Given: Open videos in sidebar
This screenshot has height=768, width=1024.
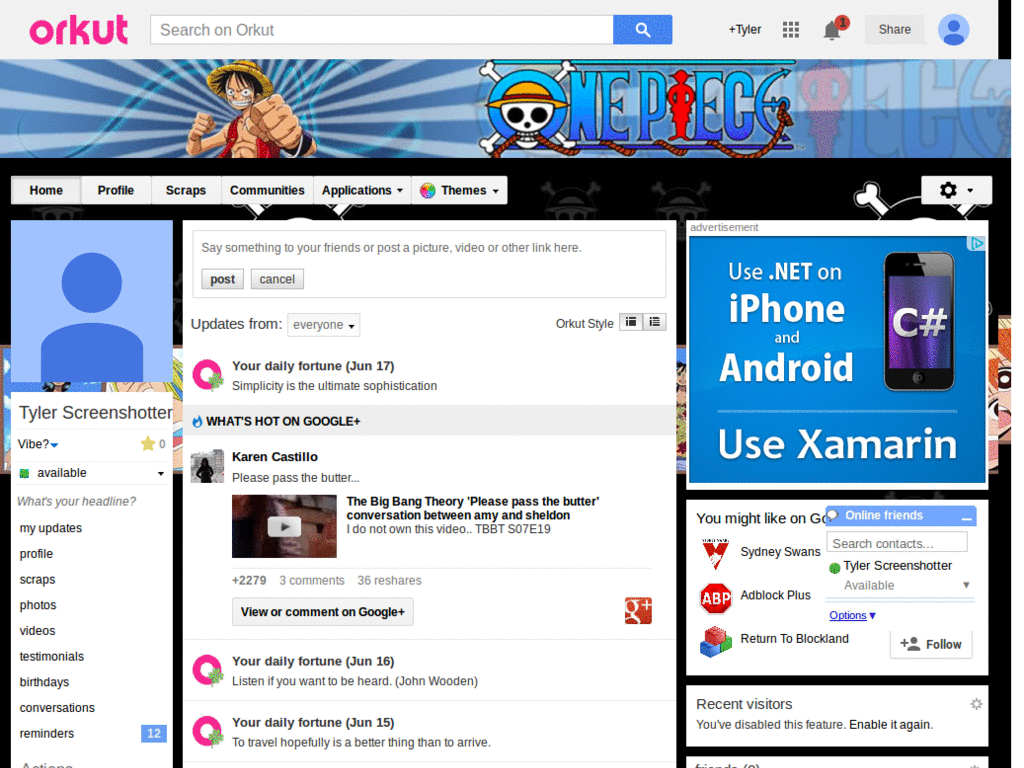Looking at the screenshot, I should [x=37, y=632].
